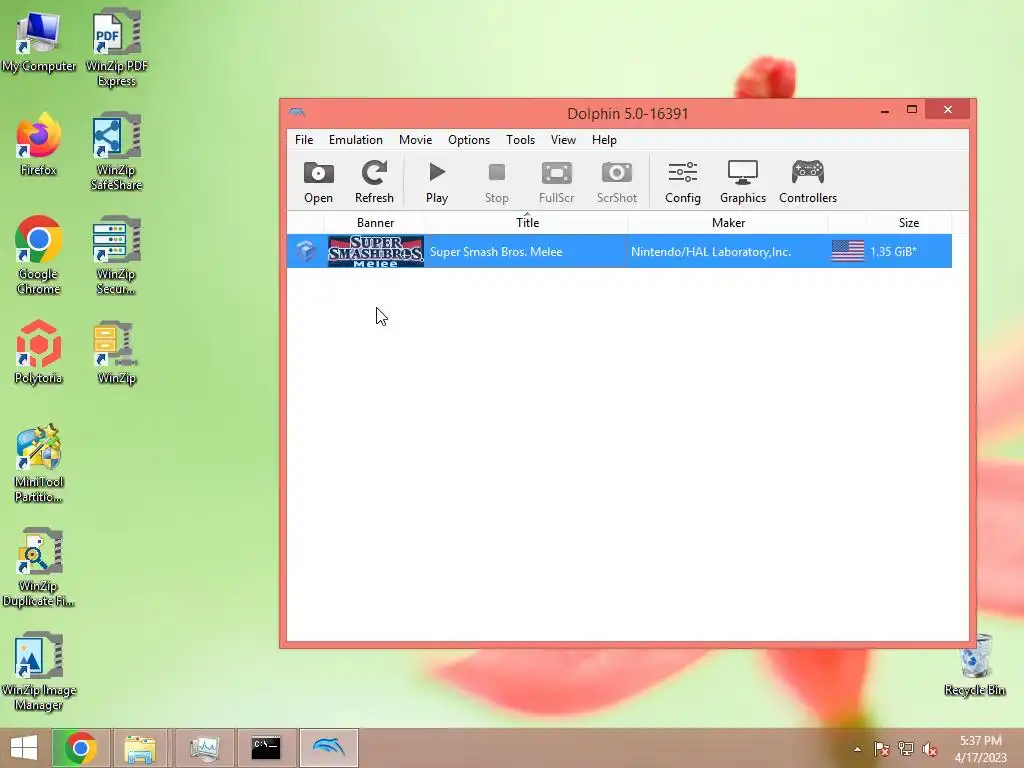Sort the game list by Maker column

tap(728, 223)
